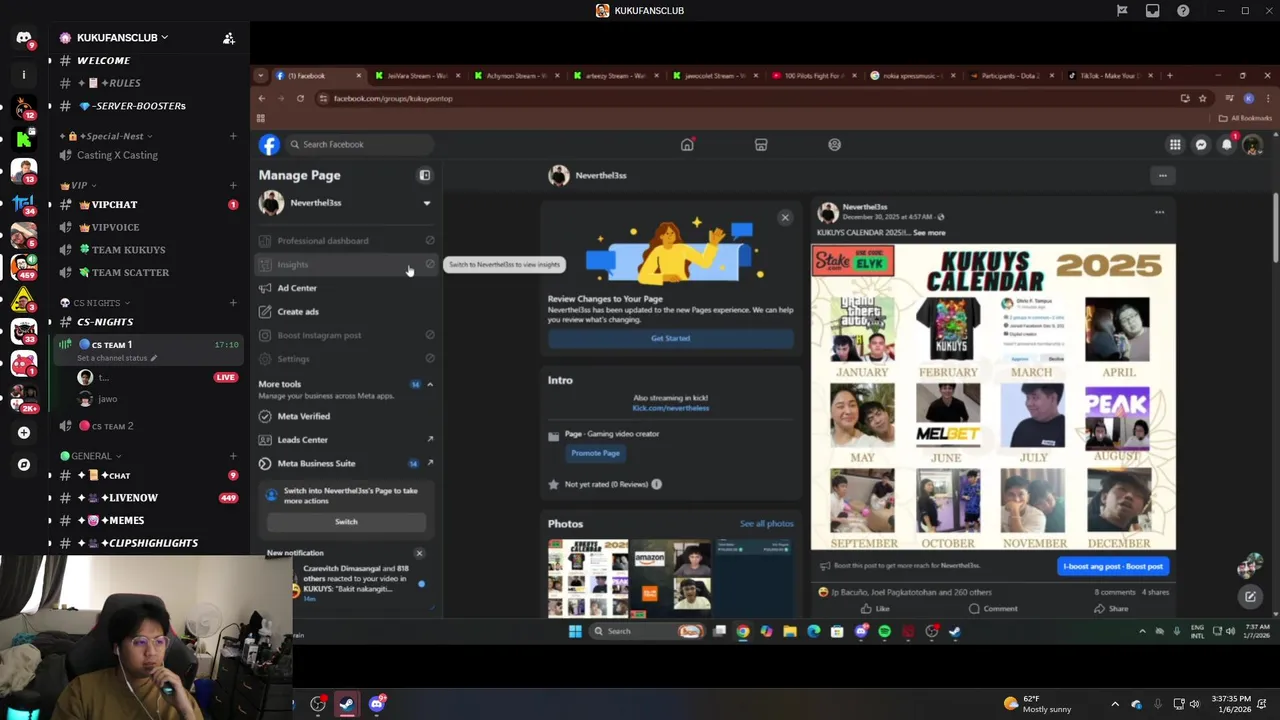Open Kukuys calendar photo thumbnail in Photos

pos(588,578)
